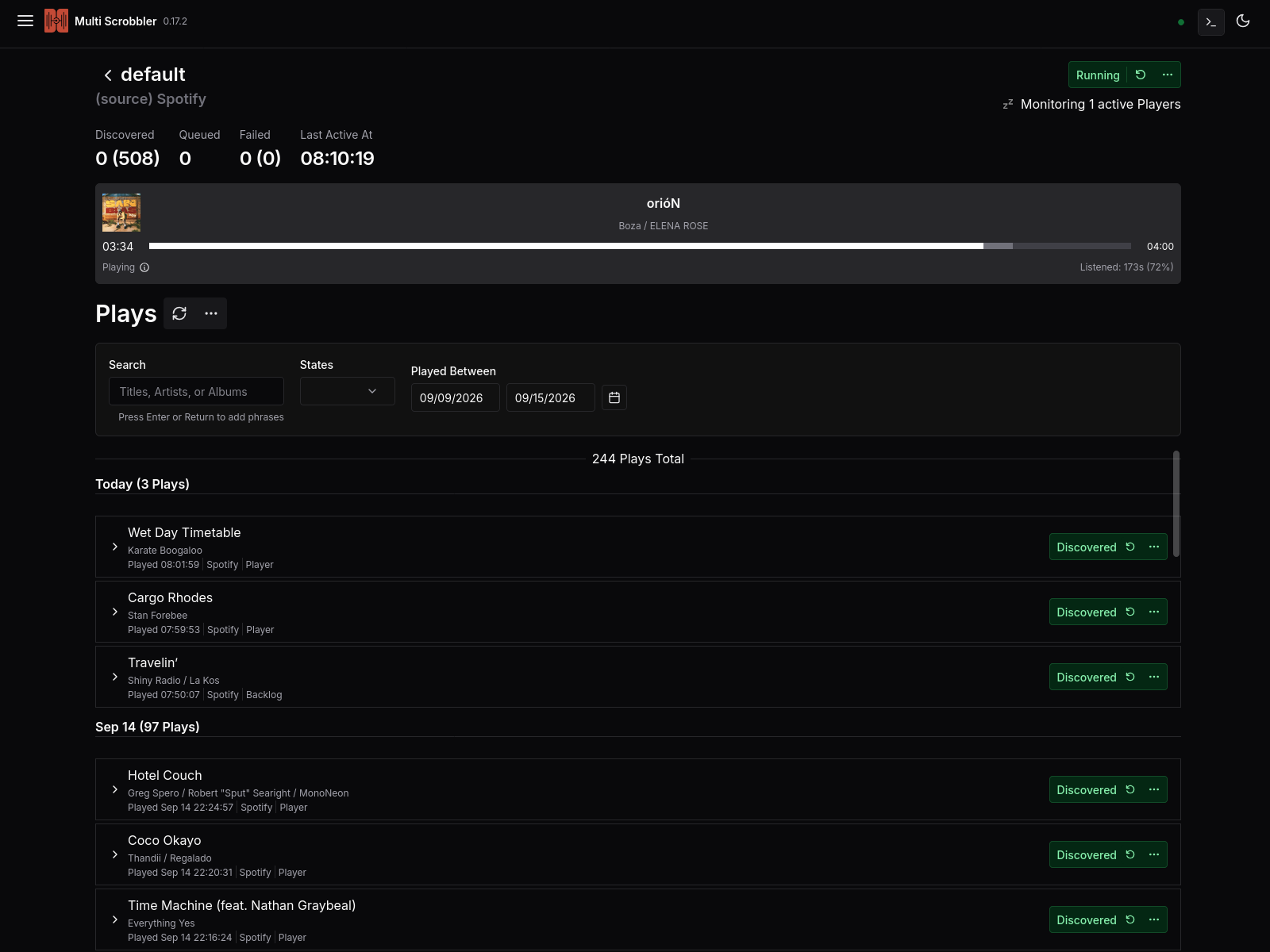The width and height of the screenshot is (1270, 952).
Task: Click Discovered status on Time Machine row
Action: (x=1086, y=919)
